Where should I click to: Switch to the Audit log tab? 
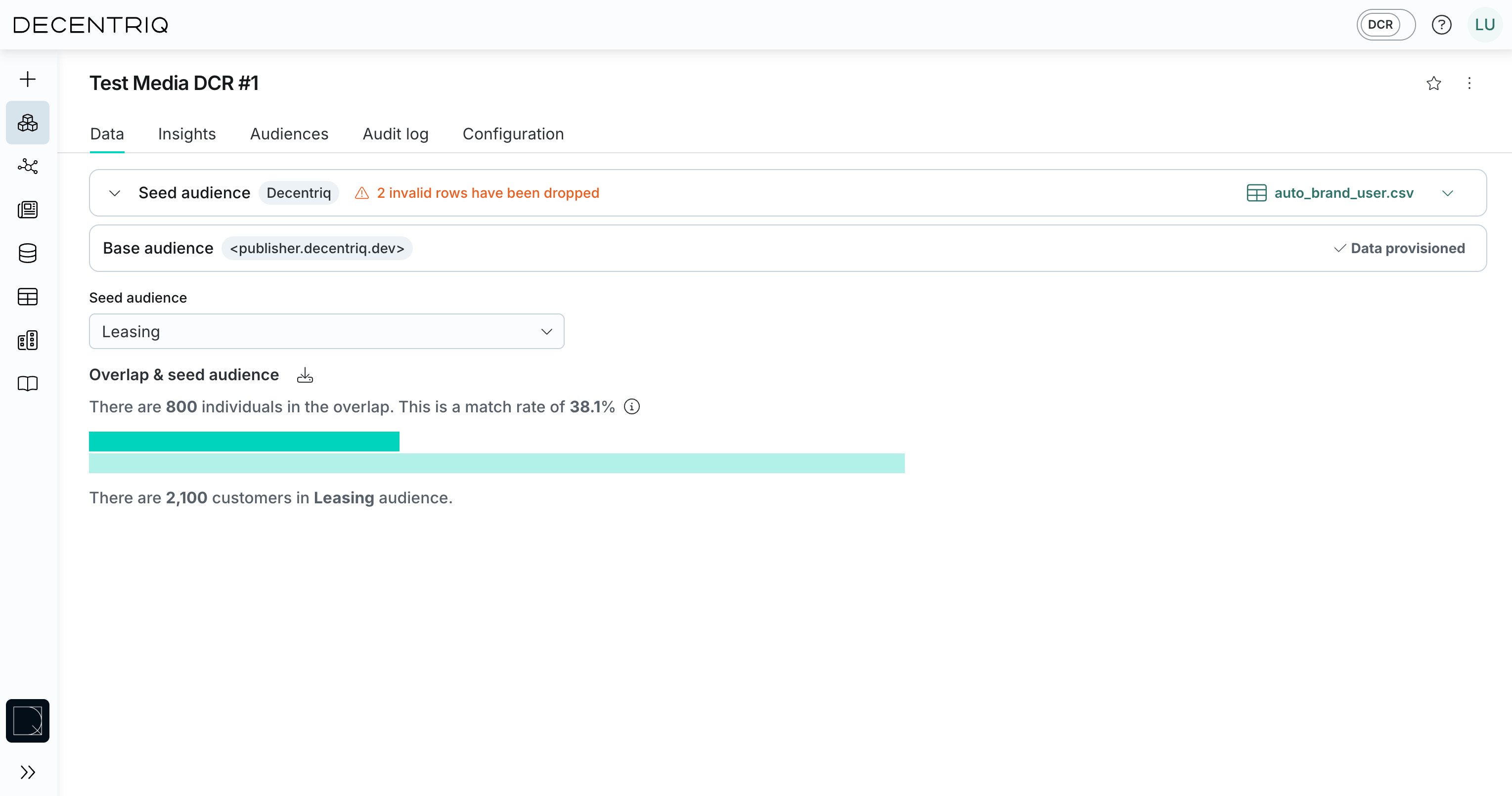coord(395,134)
